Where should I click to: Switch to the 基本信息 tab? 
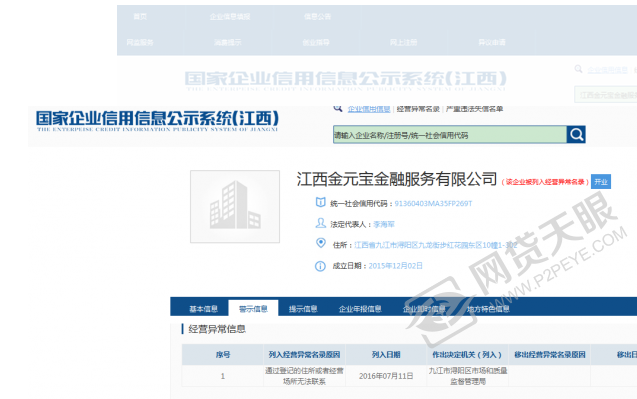click(204, 309)
